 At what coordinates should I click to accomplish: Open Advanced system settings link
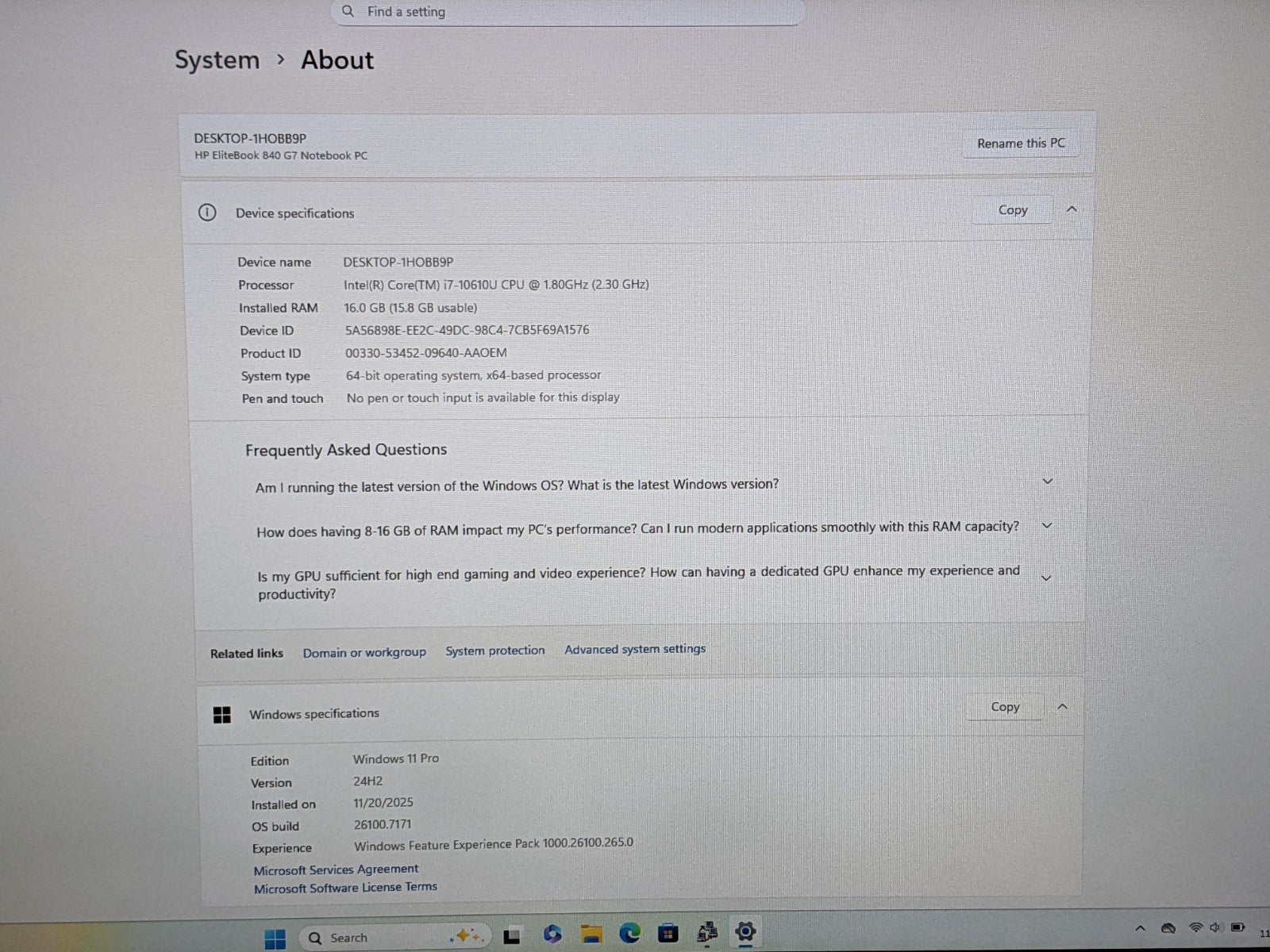click(x=635, y=649)
